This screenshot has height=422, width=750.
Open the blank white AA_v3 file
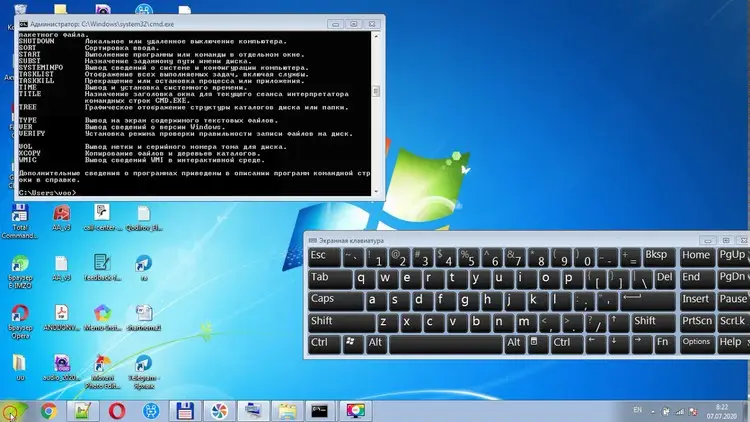(61, 267)
